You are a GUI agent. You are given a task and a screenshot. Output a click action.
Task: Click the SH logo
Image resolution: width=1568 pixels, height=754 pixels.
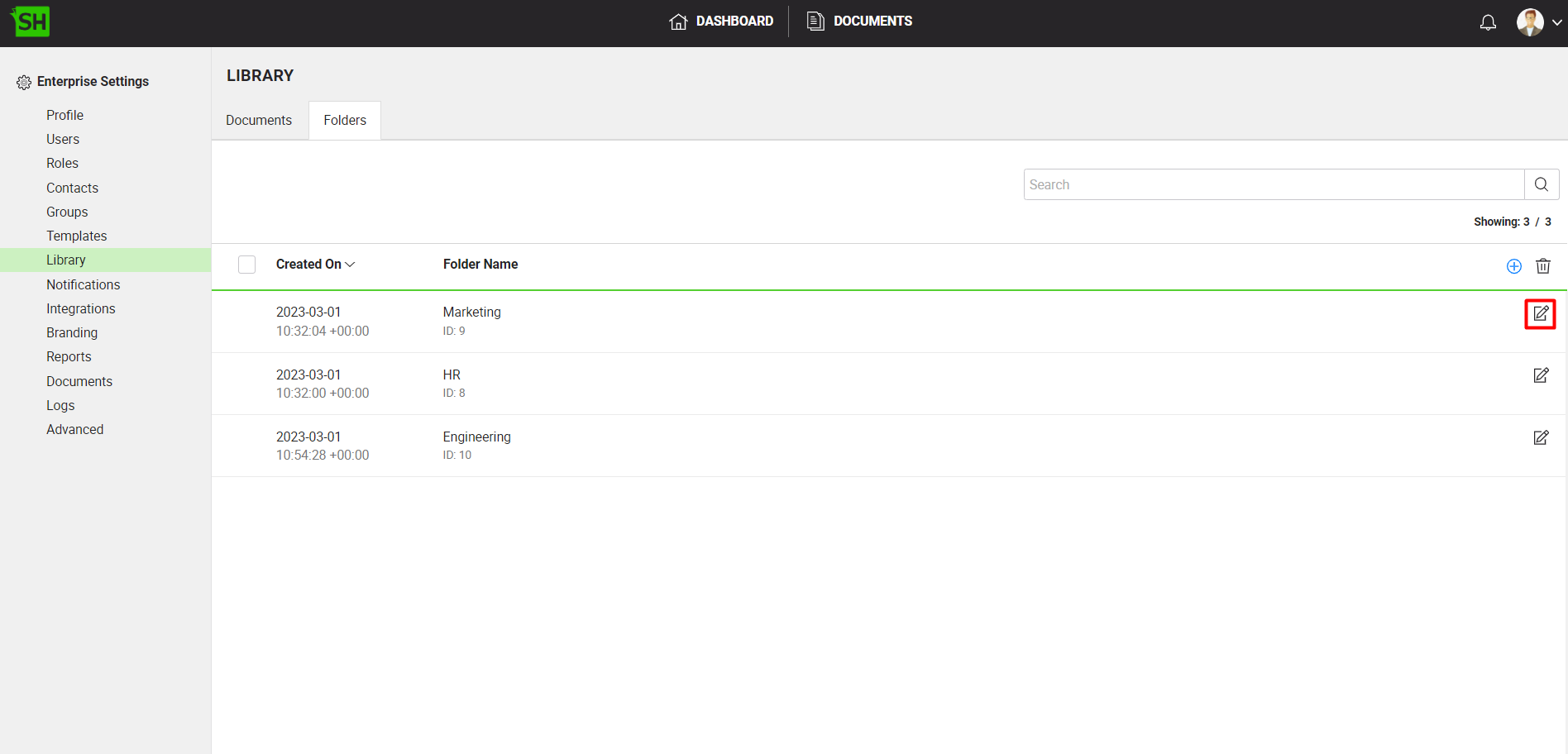click(31, 21)
